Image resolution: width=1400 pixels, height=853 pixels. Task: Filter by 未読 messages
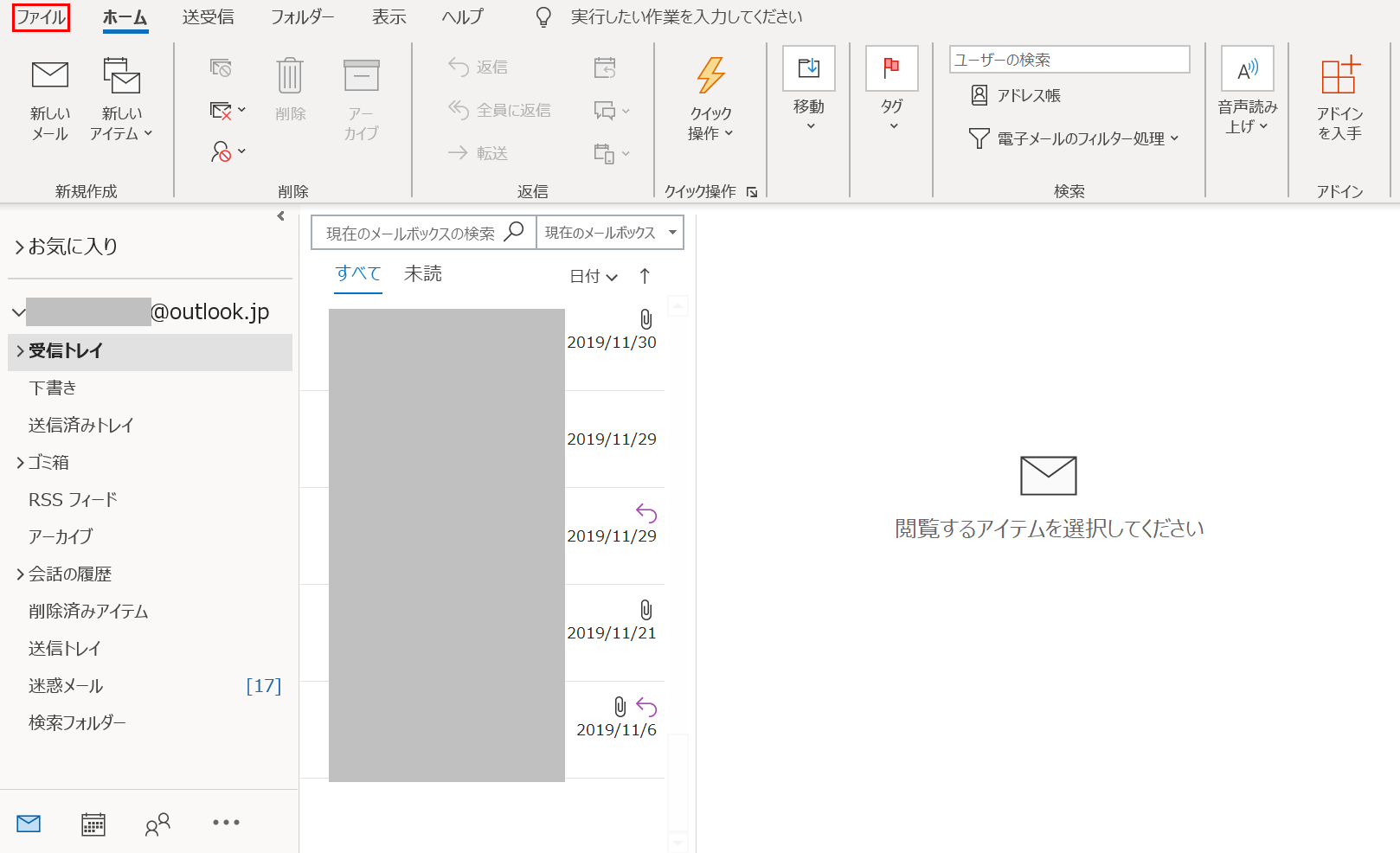(x=422, y=274)
